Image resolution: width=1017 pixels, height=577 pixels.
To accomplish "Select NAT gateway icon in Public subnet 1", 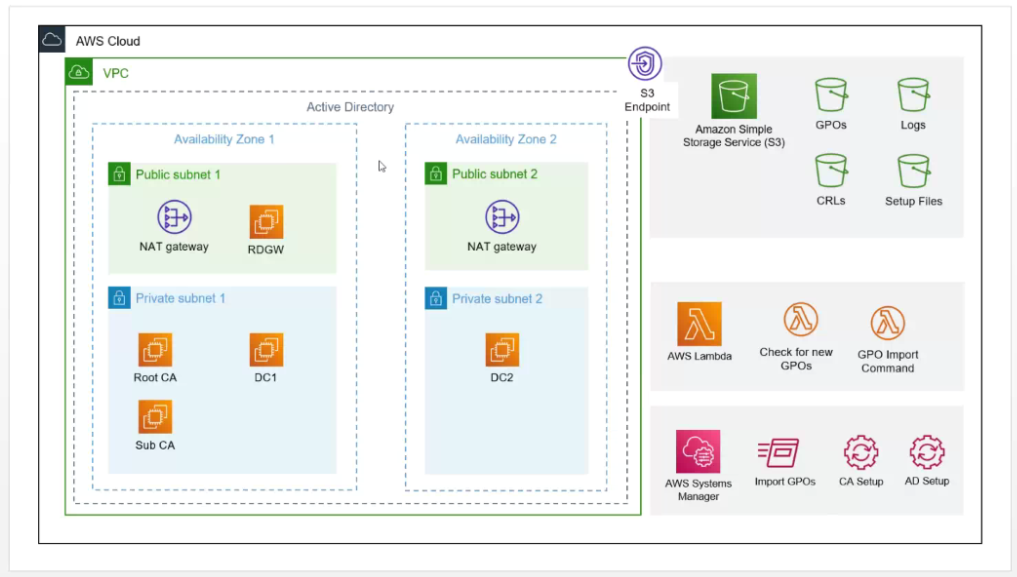I will [174, 217].
